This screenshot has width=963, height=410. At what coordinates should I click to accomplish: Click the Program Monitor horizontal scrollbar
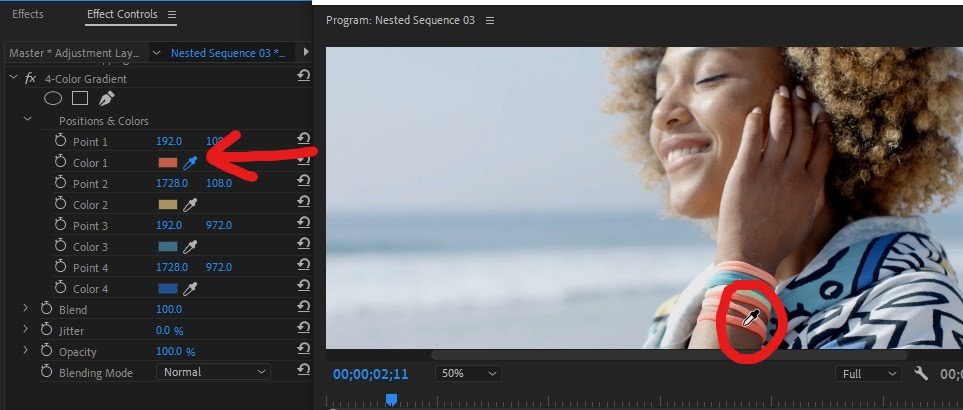tap(669, 355)
